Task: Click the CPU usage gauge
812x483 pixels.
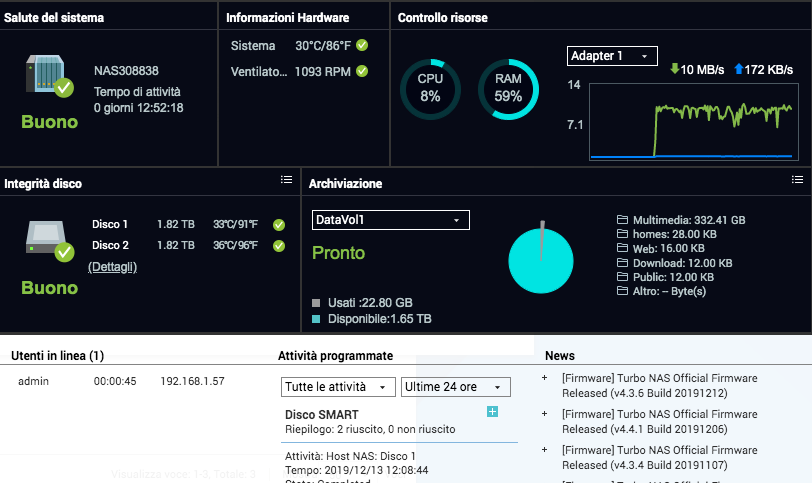Action: (430, 88)
